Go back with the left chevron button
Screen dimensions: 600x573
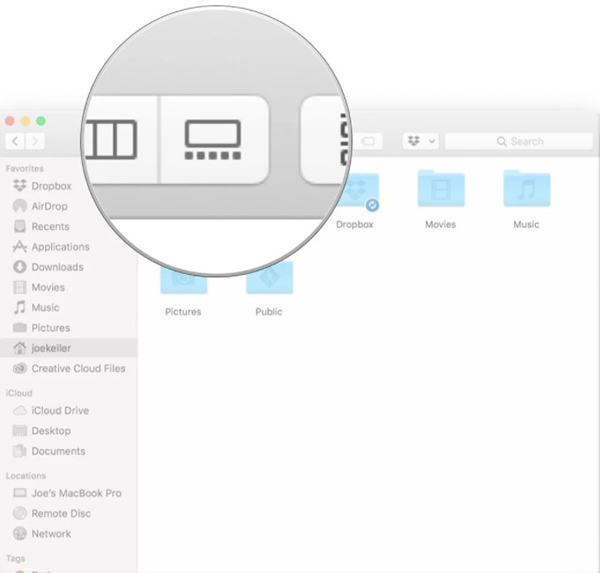pyautogui.click(x=15, y=141)
